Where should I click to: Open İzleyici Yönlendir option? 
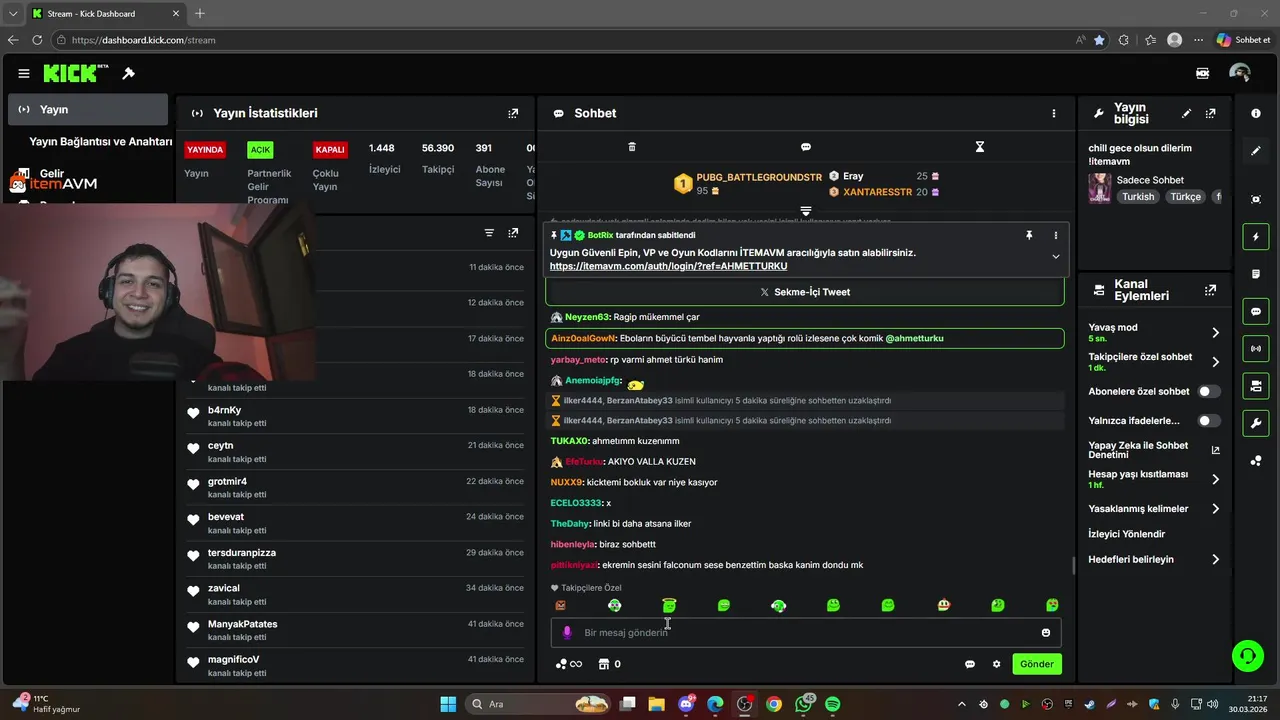click(x=1127, y=534)
